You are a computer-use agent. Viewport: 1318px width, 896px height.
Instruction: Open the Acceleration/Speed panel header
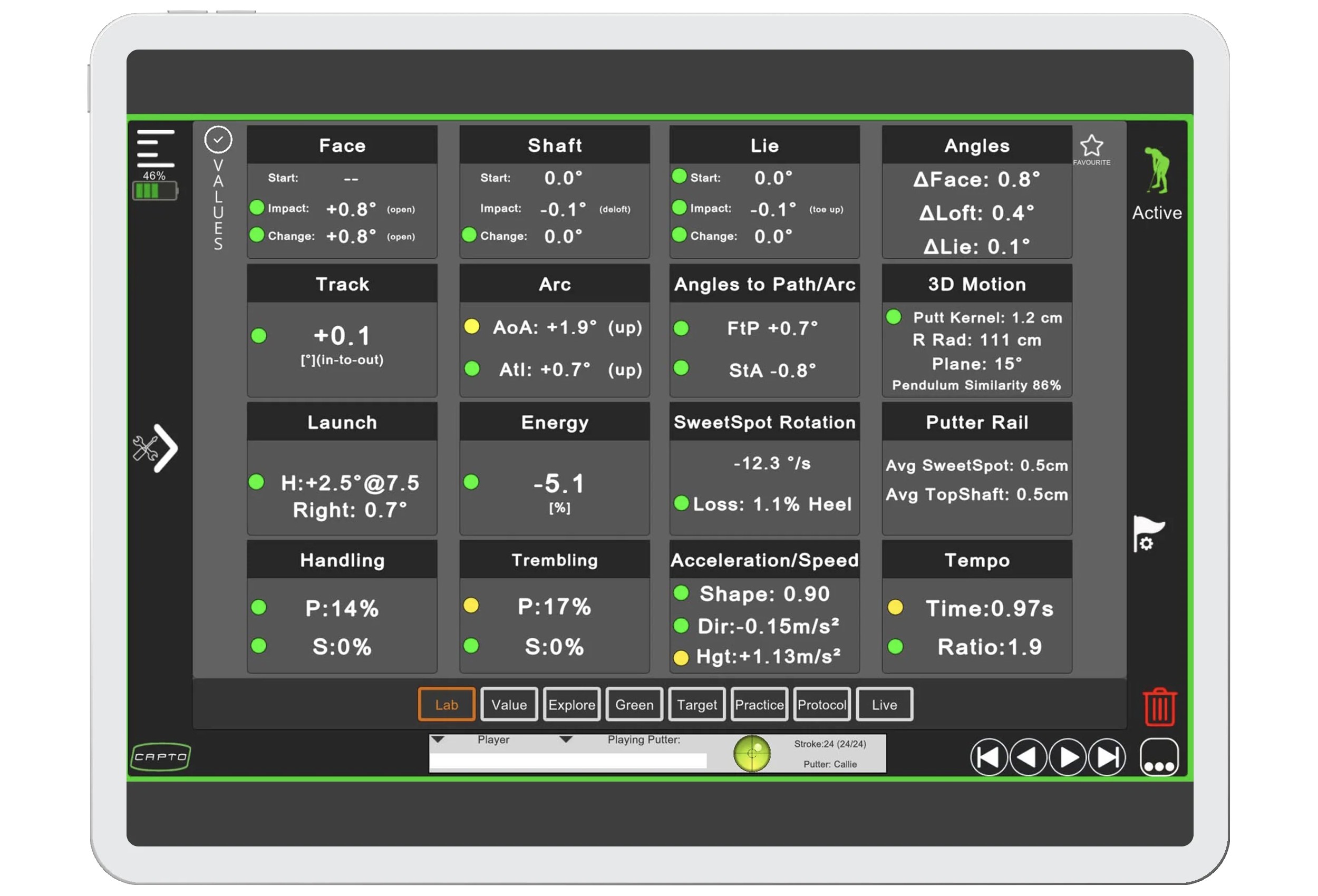tap(764, 560)
